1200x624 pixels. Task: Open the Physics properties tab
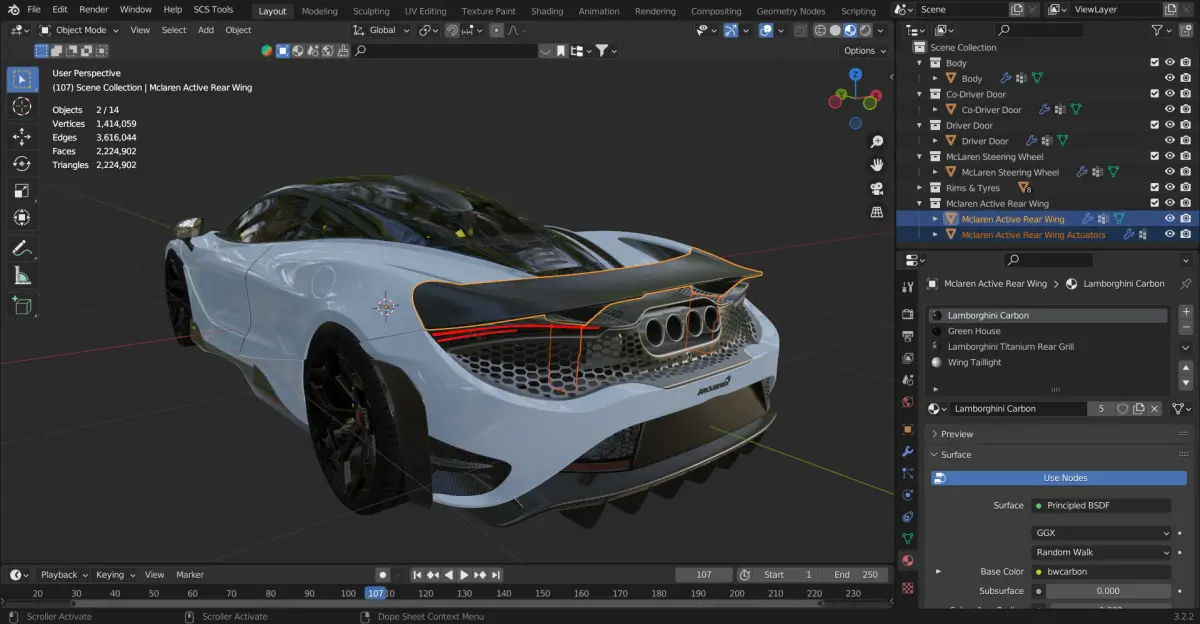click(907, 495)
